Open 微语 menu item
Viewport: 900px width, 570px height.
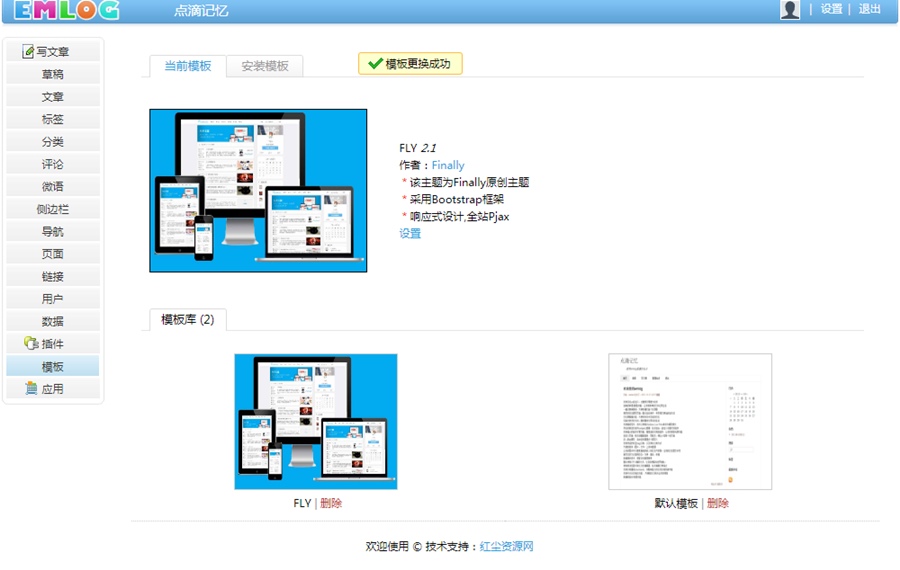coord(53,187)
